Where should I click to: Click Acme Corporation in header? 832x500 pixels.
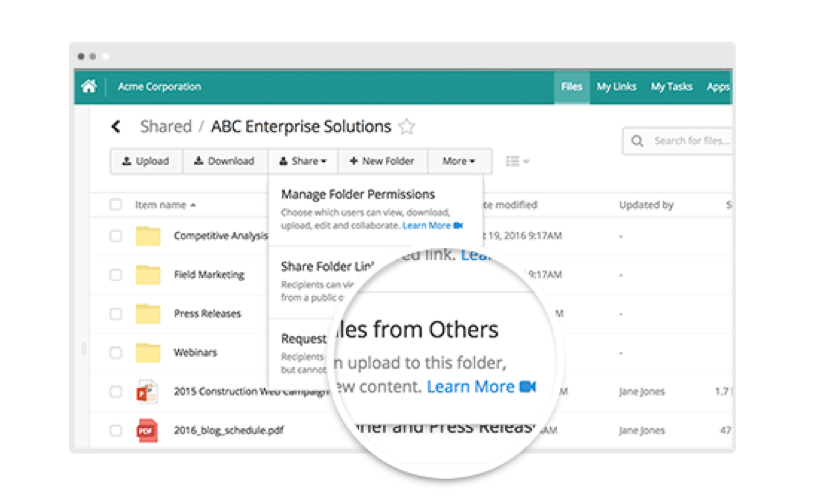pyautogui.click(x=159, y=87)
